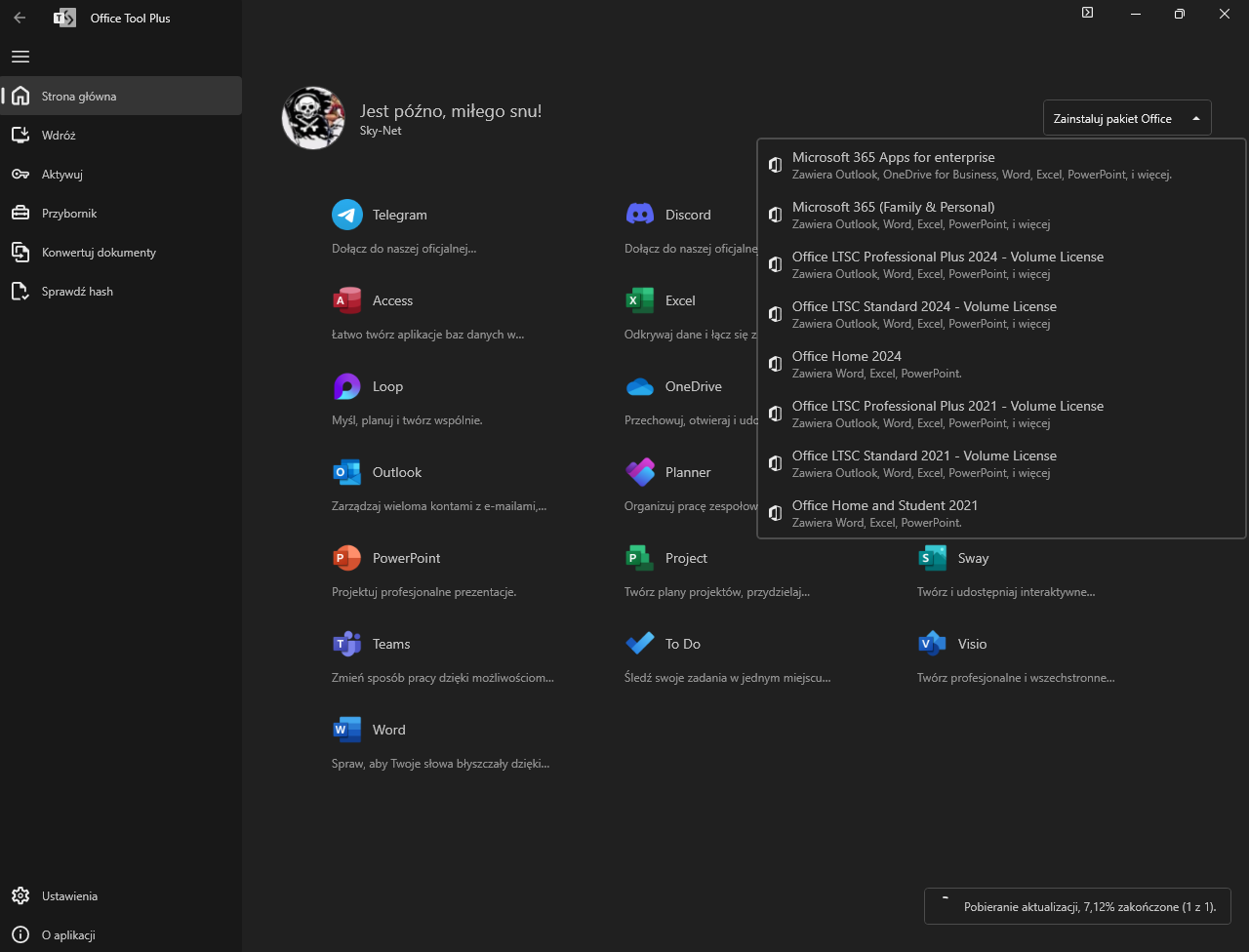Click the Discord label text
Screen dimensions: 1249x952
click(688, 215)
